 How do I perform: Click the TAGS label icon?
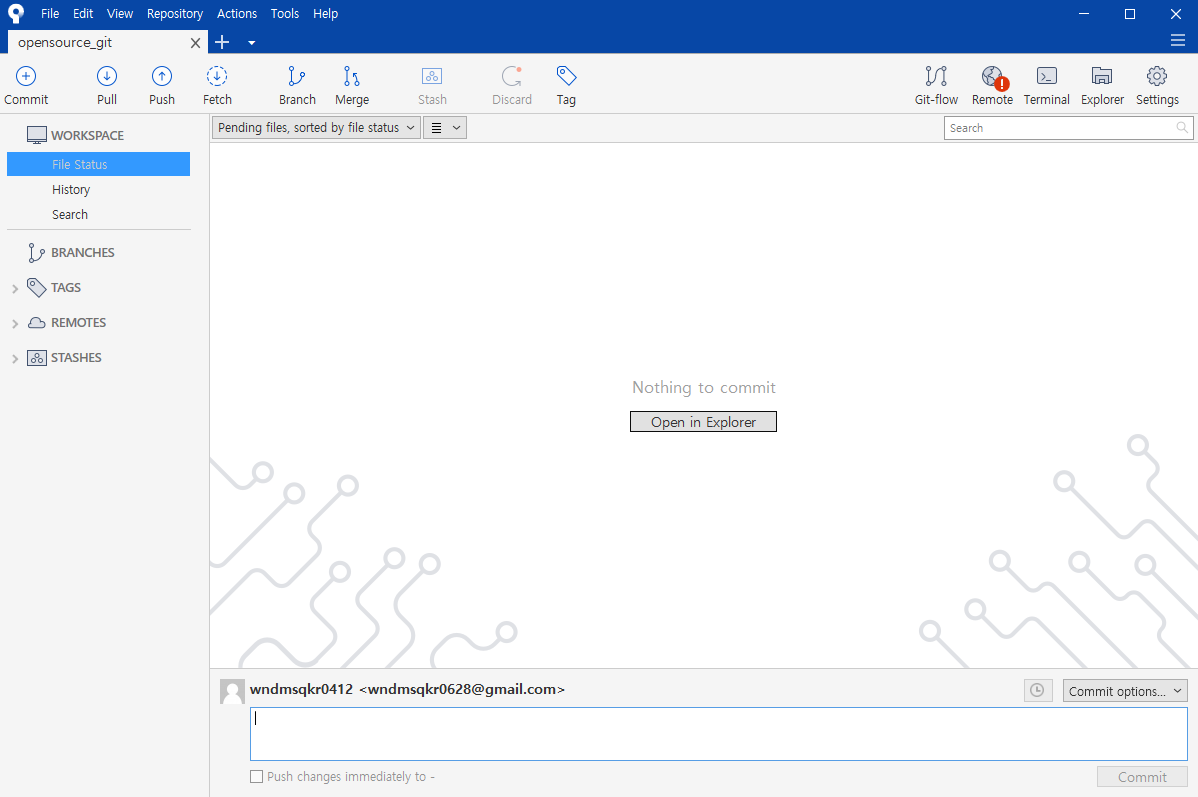point(37,287)
